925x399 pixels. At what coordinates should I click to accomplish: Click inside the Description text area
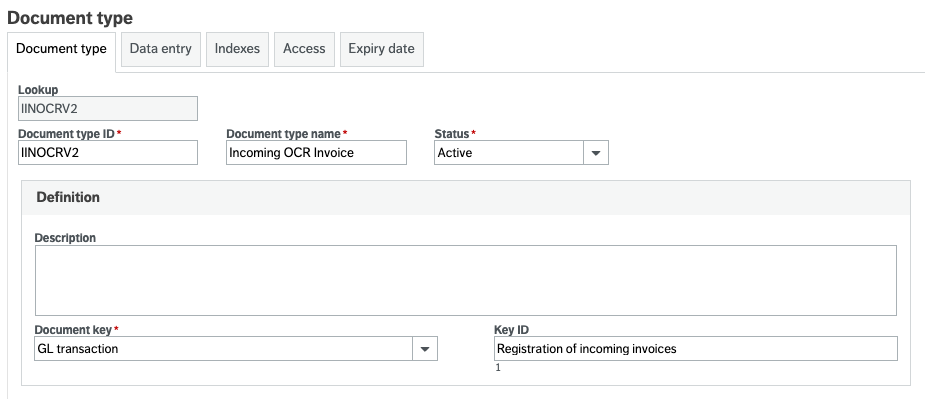tap(465, 280)
